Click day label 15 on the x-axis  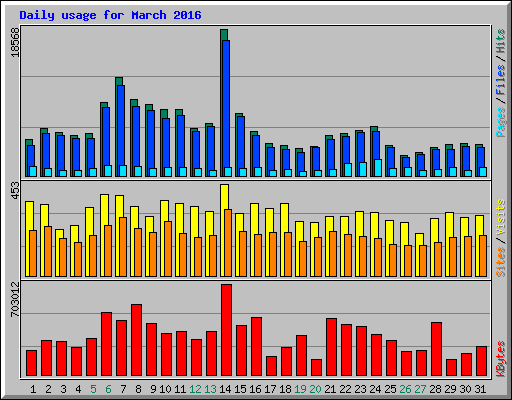[240, 389]
